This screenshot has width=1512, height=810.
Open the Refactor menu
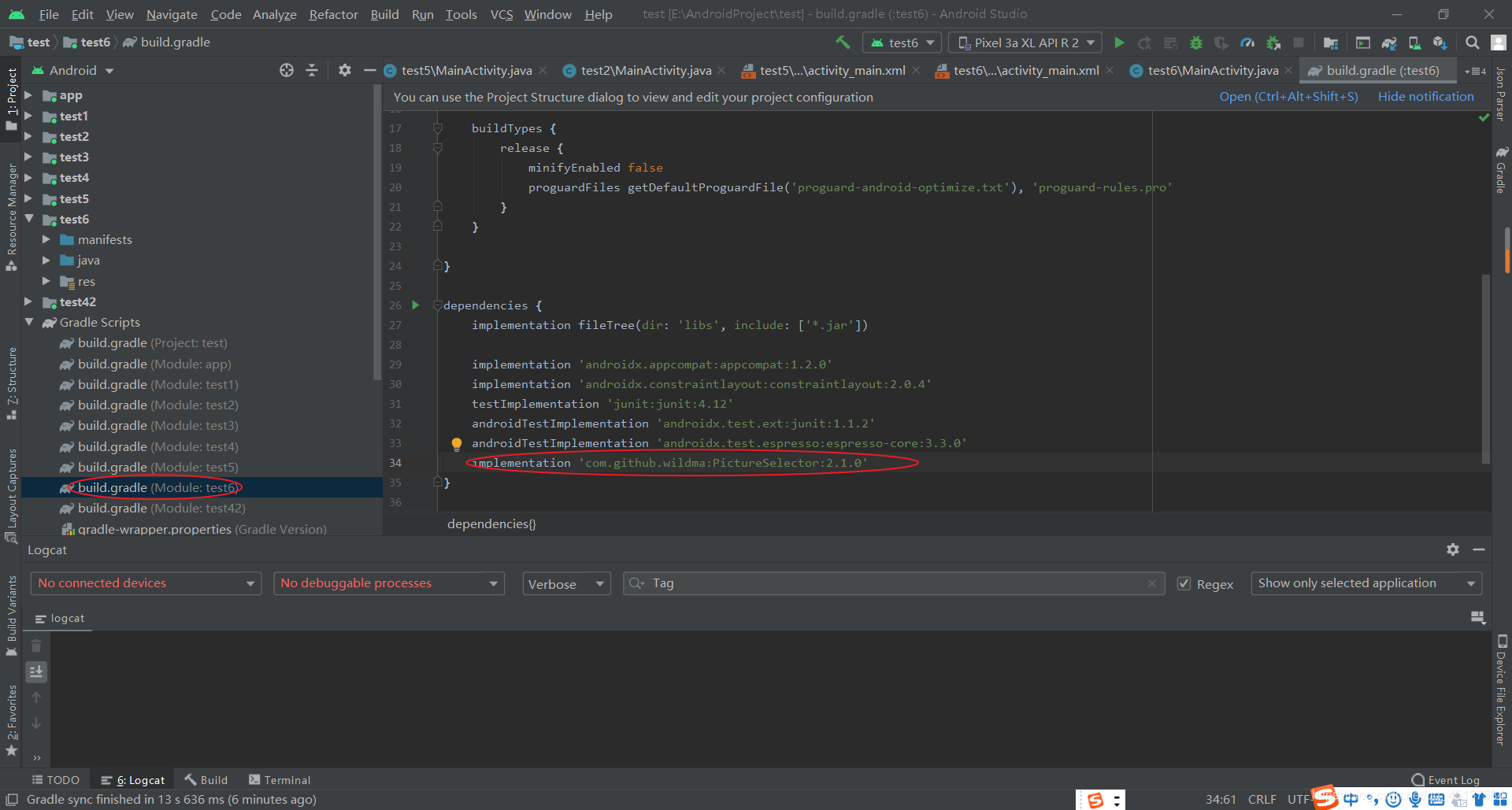(333, 14)
